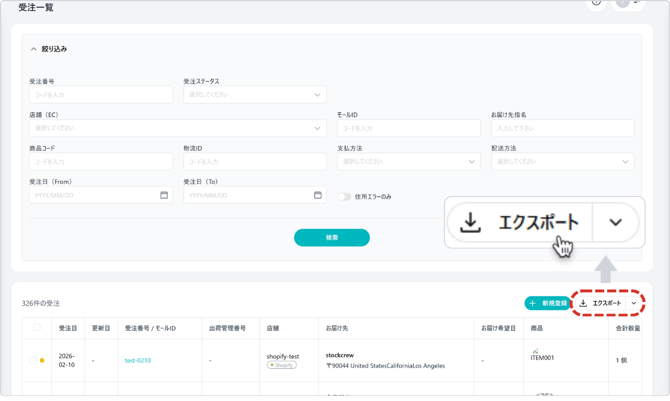Image resolution: width=670 pixels, height=401 pixels.
Task: Click the help icon in the top-right header
Action: [x=597, y=2]
